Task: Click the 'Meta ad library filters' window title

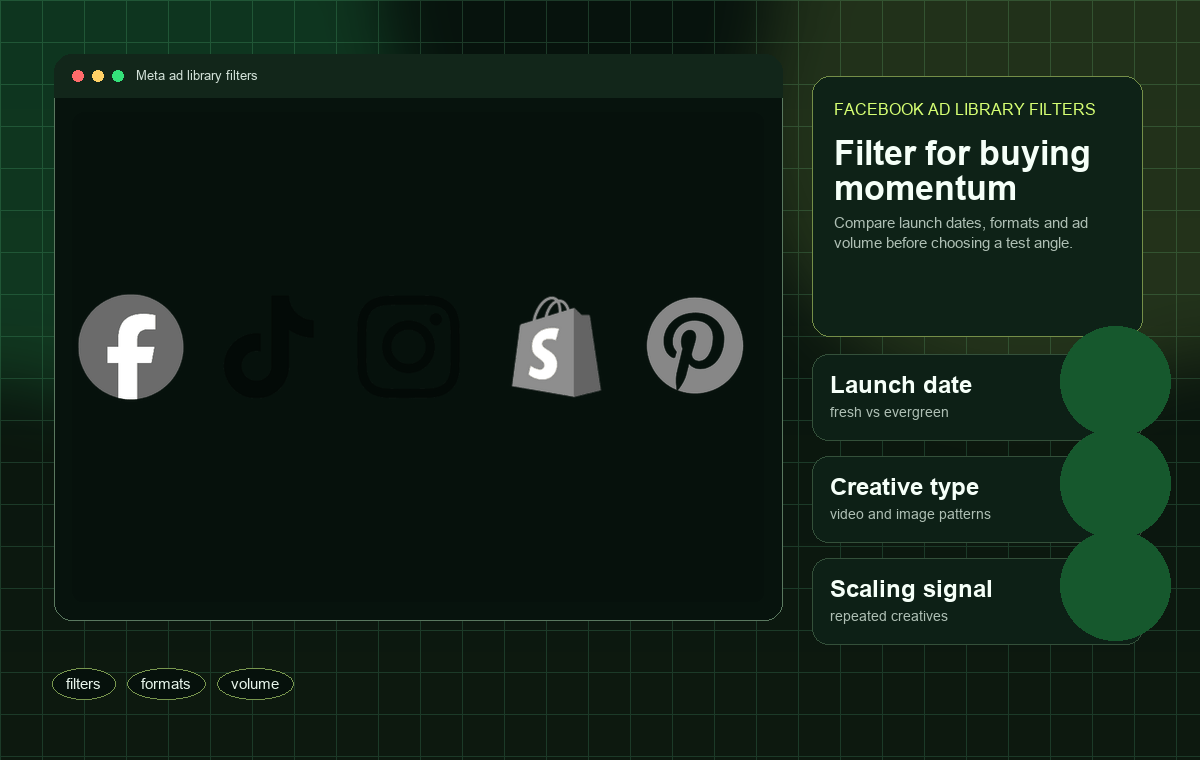Action: coord(197,76)
